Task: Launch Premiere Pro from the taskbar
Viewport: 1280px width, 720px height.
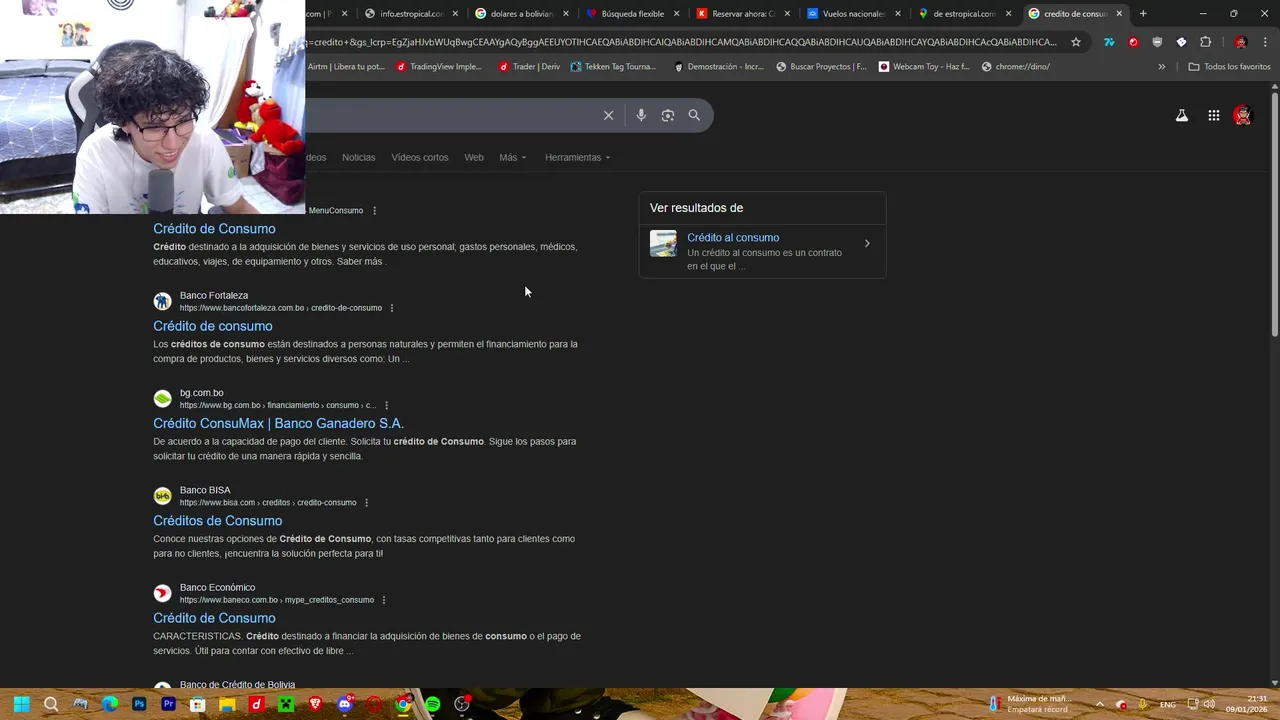Action: (168, 704)
